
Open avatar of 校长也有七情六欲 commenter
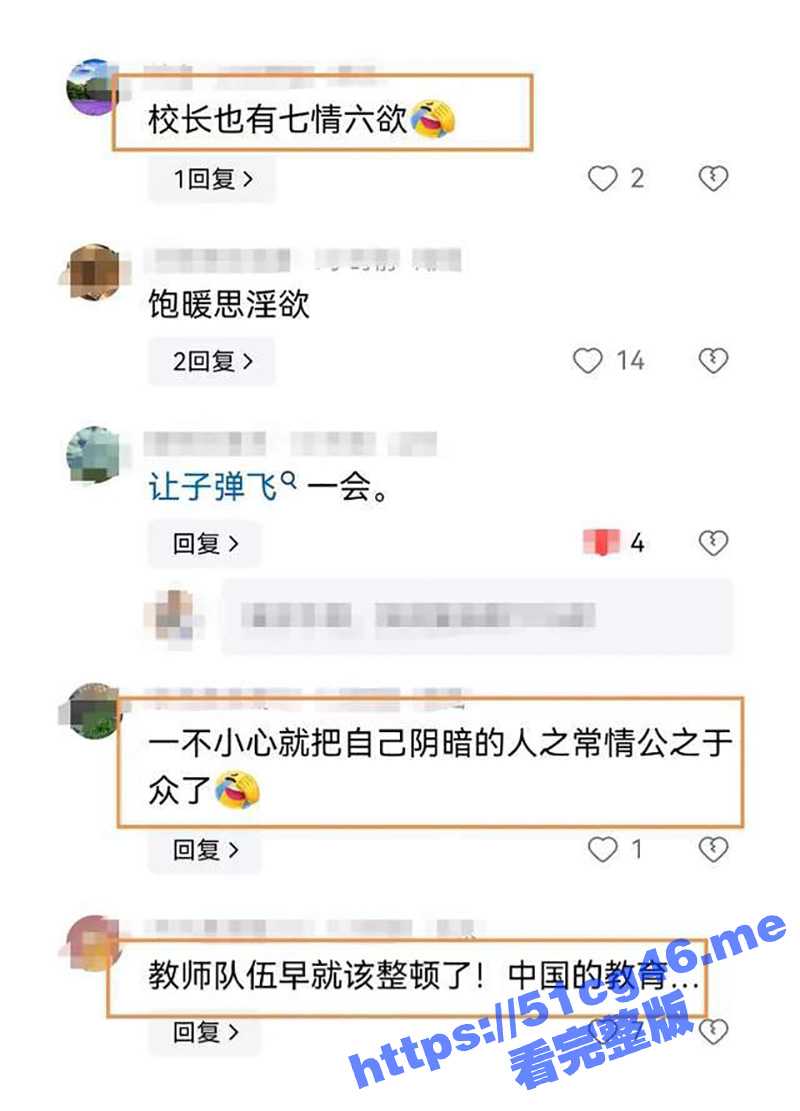tap(94, 88)
